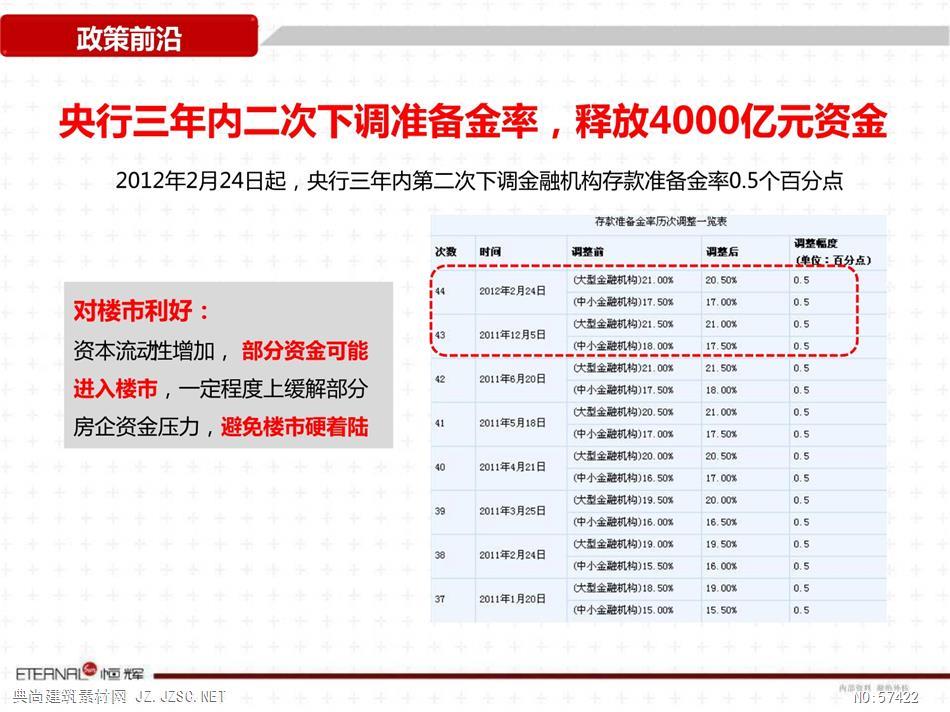The image size is (950, 712).
Task: Click the cell (中小金融机构)18.00%
Action: point(623,346)
